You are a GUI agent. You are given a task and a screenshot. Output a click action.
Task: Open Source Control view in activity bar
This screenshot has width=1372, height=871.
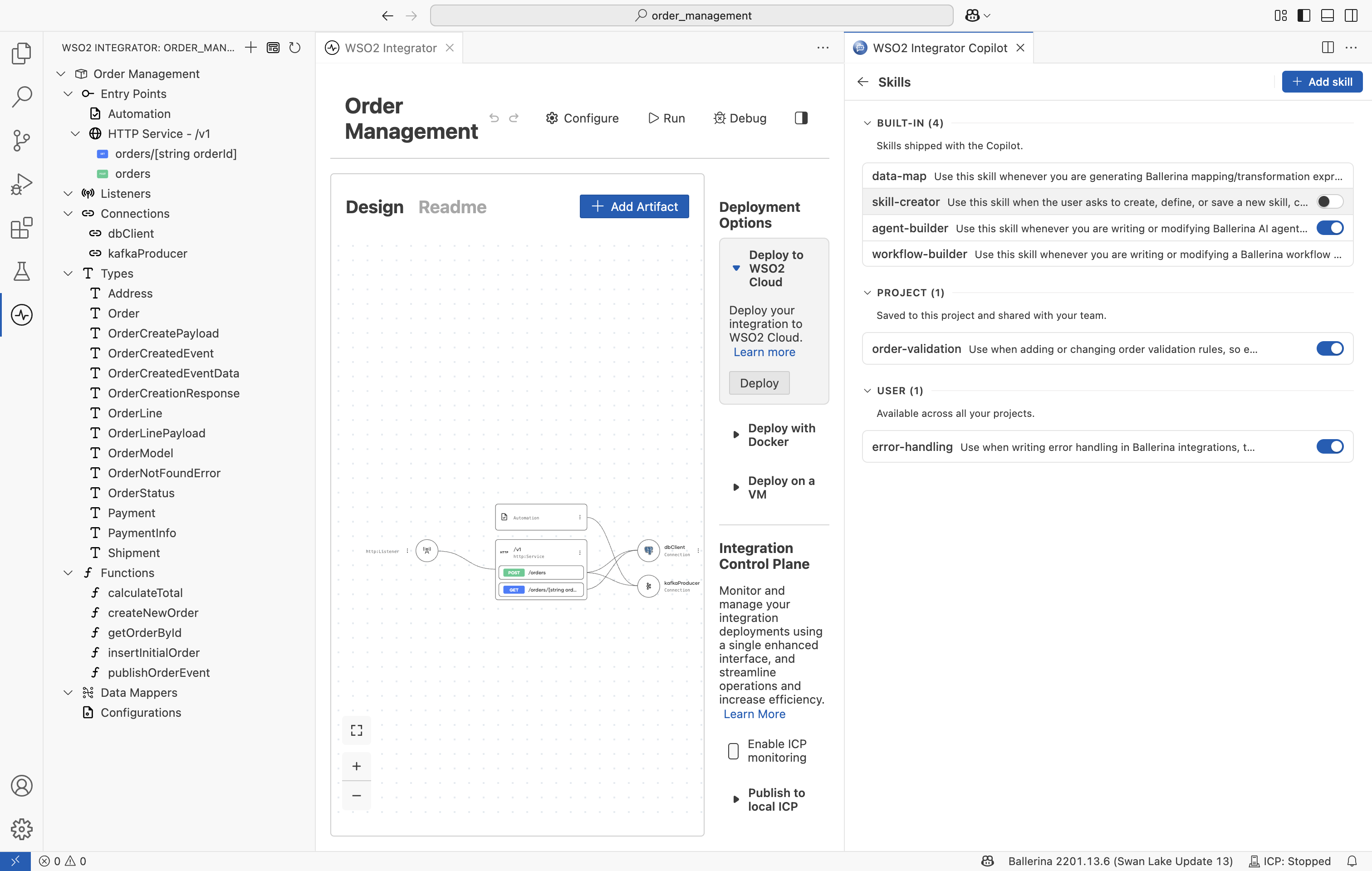[x=21, y=140]
